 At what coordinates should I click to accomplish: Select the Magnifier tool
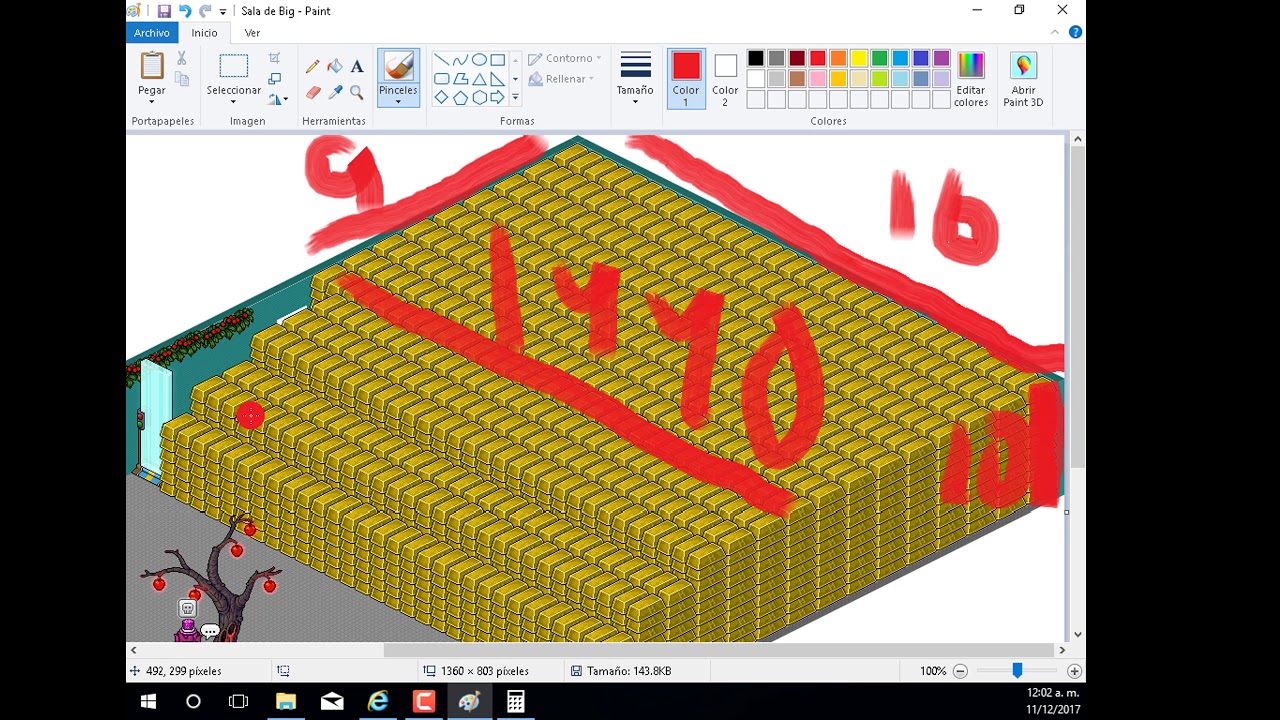click(357, 92)
